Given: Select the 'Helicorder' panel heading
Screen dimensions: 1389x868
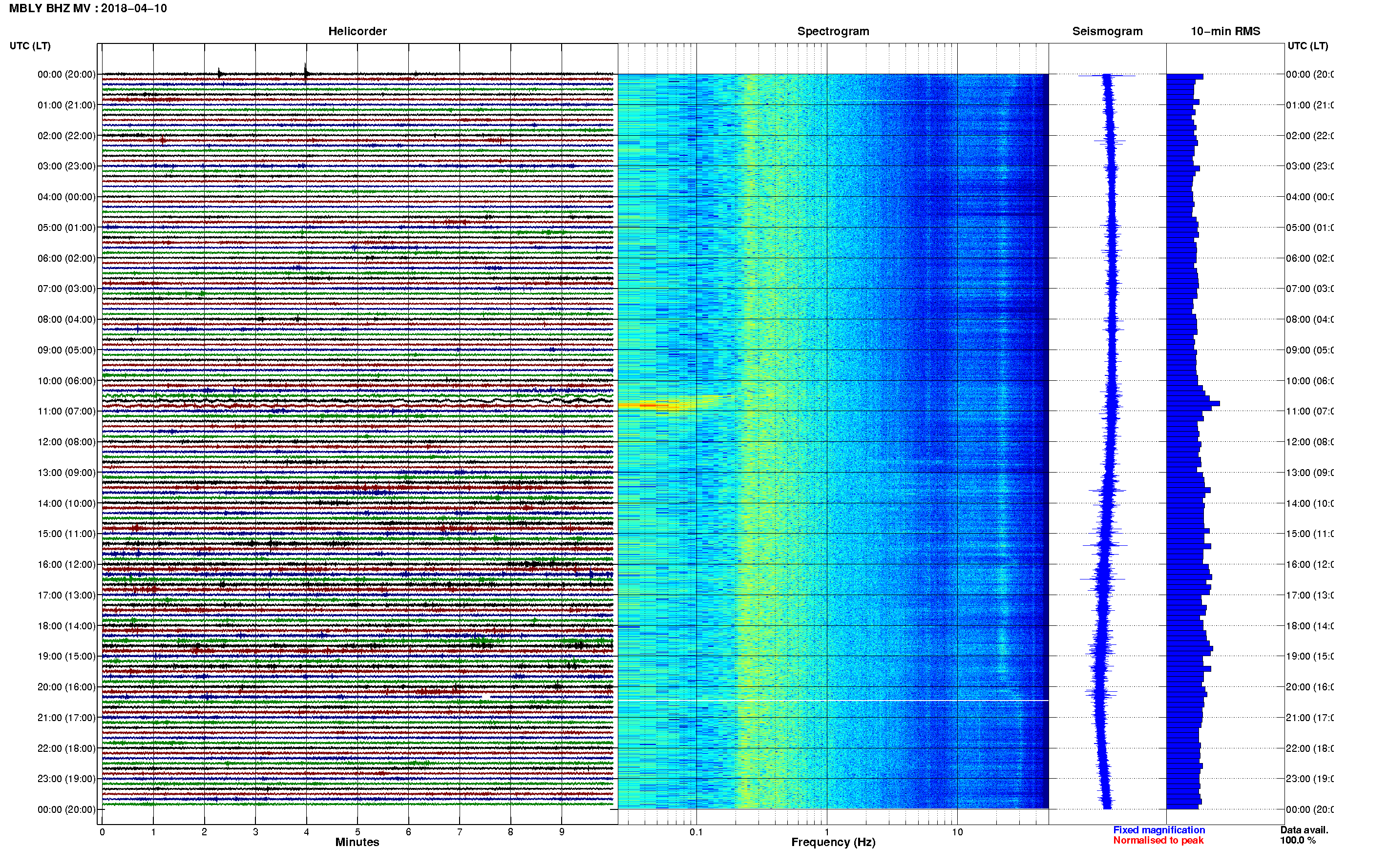Looking at the screenshot, I should (357, 31).
